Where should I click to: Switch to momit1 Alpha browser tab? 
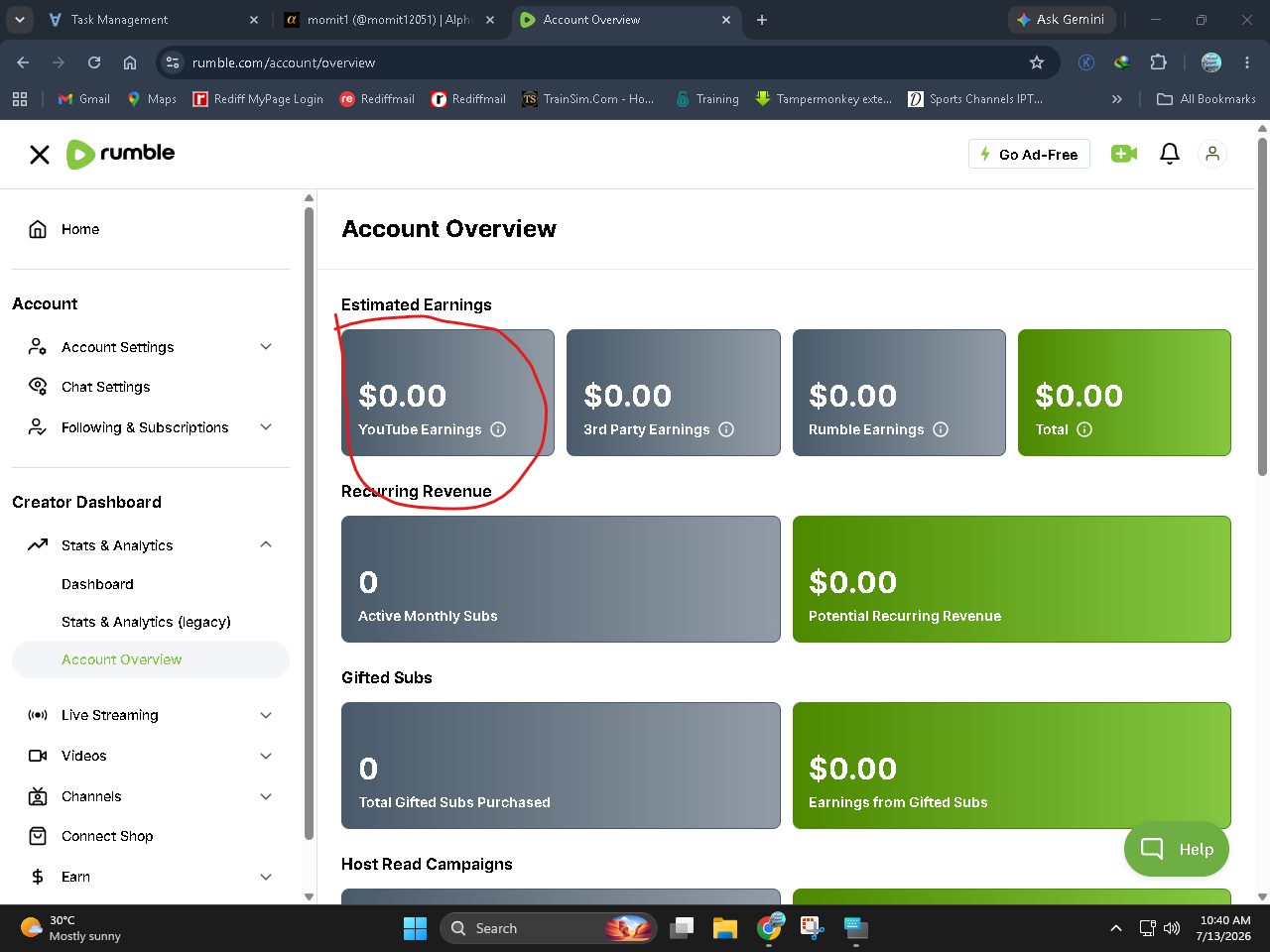click(389, 20)
